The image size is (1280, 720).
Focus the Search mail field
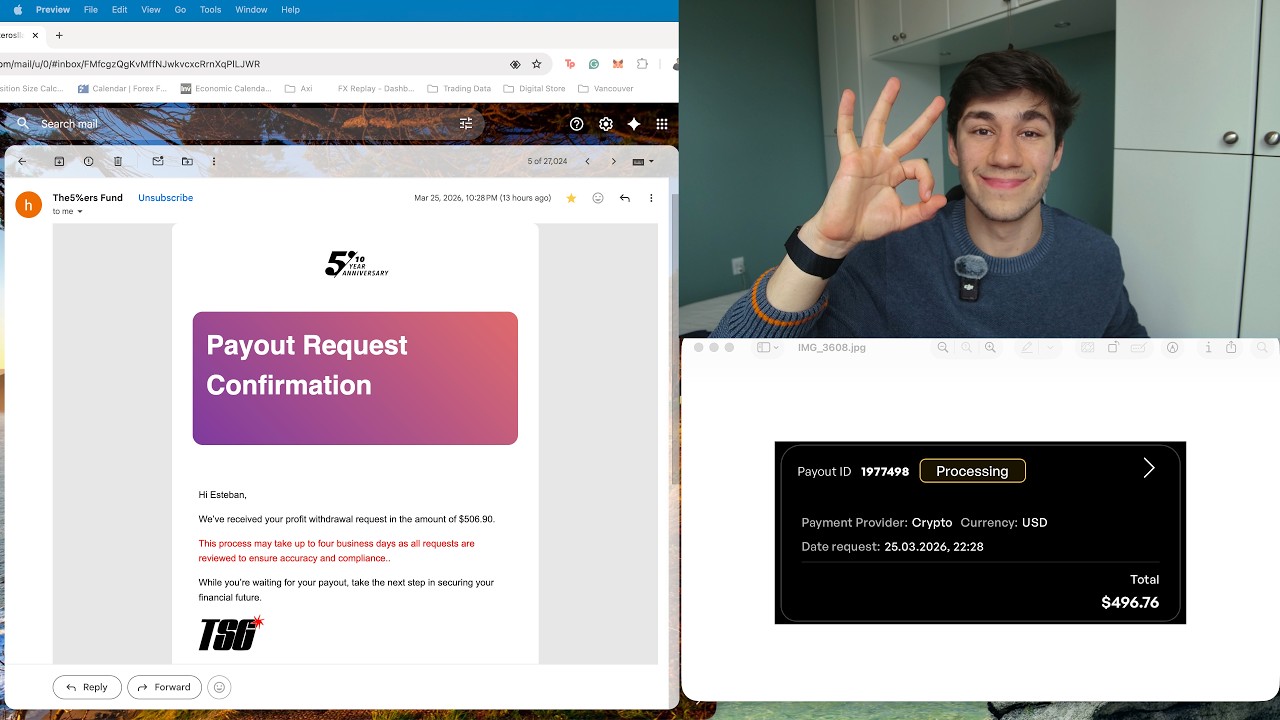point(240,124)
